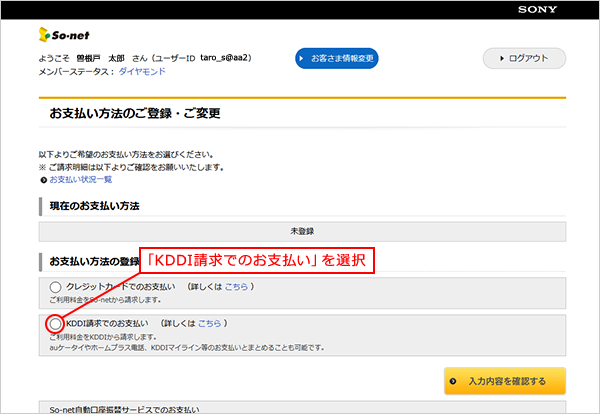Click the 未登録 current payment field

coord(301,230)
